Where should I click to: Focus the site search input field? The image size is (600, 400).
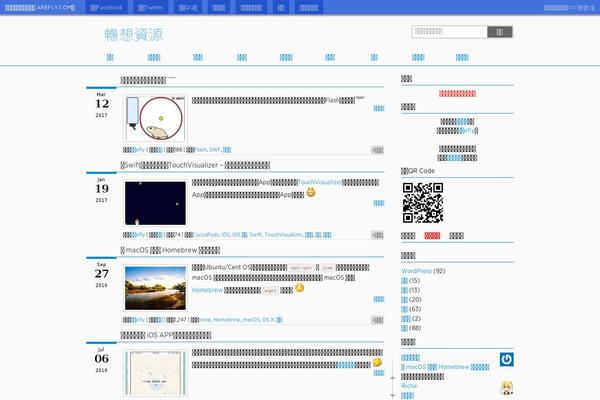449,32
